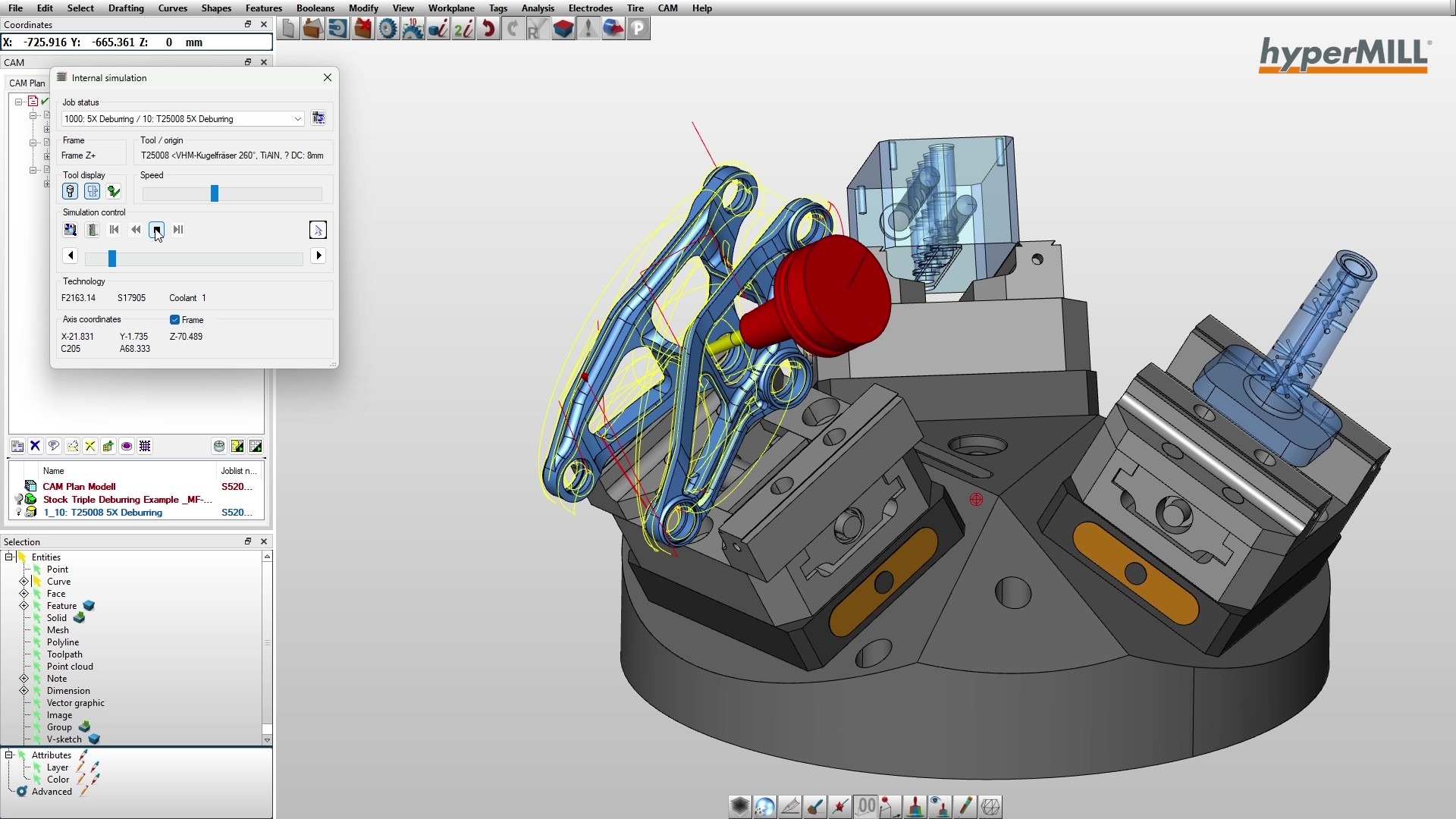
Task: Stop the simulation playback
Action: pyautogui.click(x=156, y=230)
